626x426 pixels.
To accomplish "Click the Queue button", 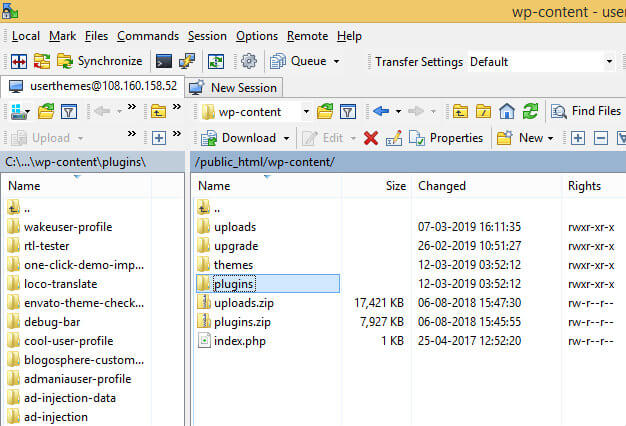I will 299,61.
